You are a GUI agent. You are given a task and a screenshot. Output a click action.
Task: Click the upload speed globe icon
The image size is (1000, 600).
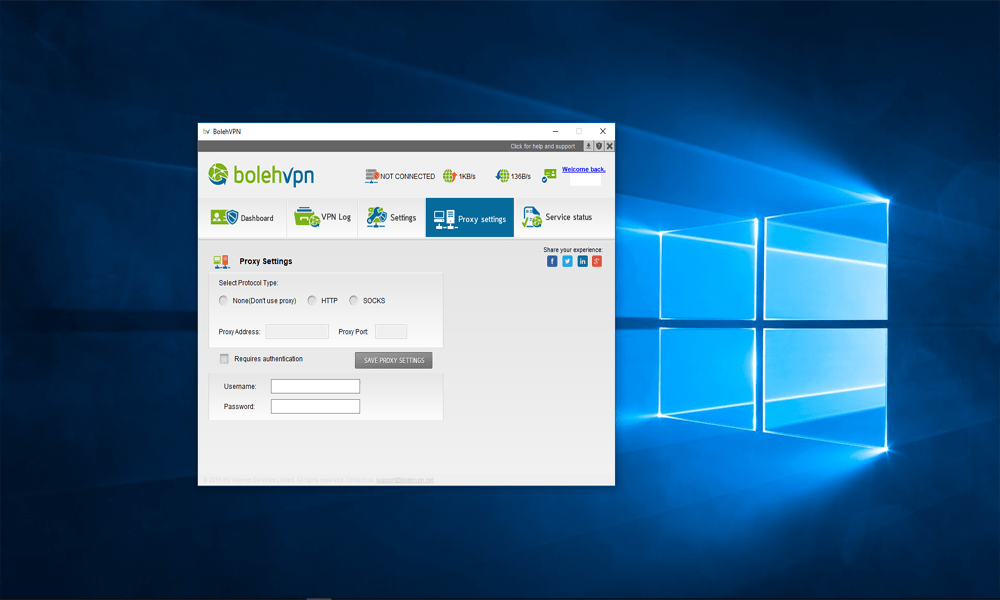click(450, 176)
